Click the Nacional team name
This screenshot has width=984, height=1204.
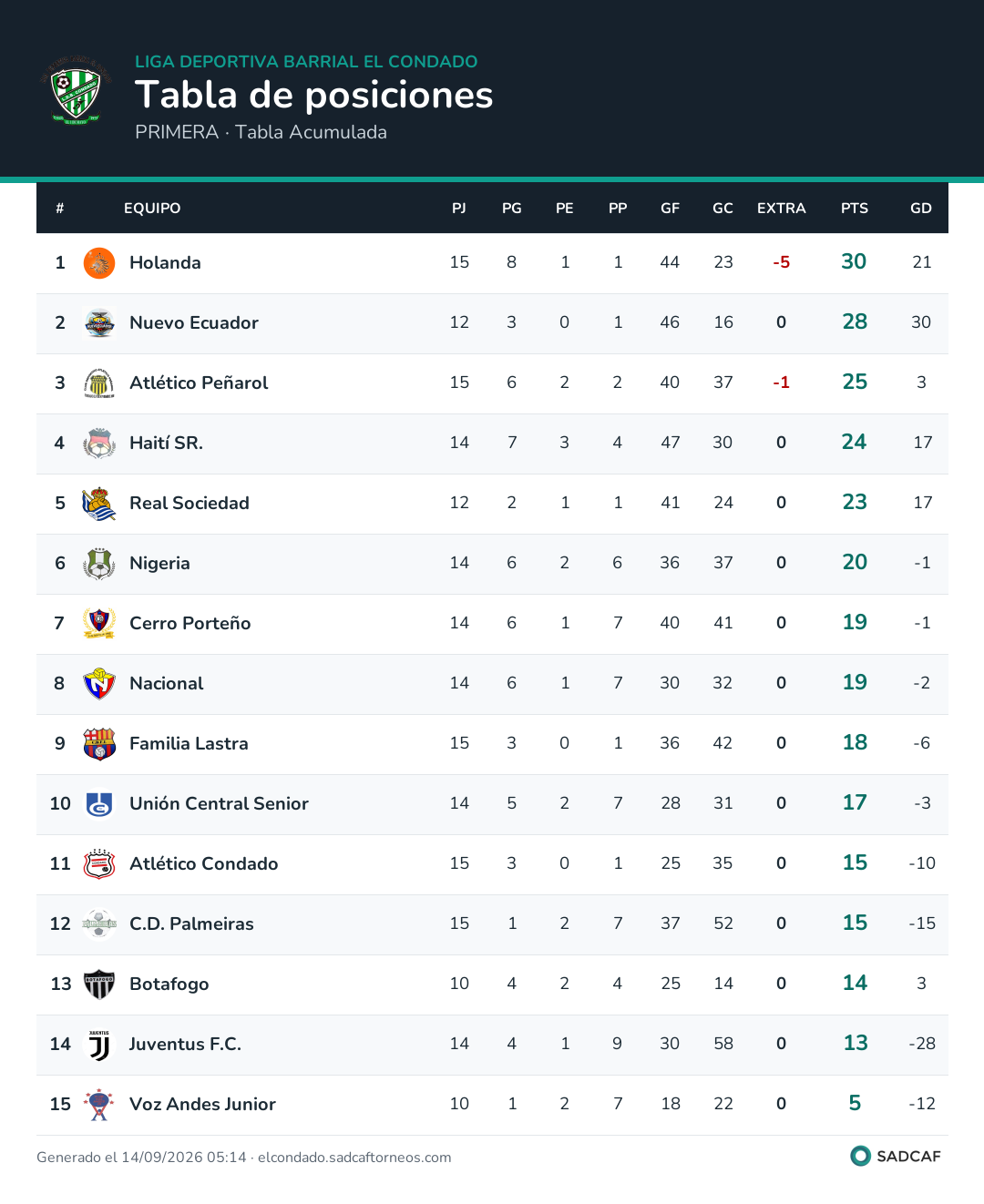click(x=166, y=683)
